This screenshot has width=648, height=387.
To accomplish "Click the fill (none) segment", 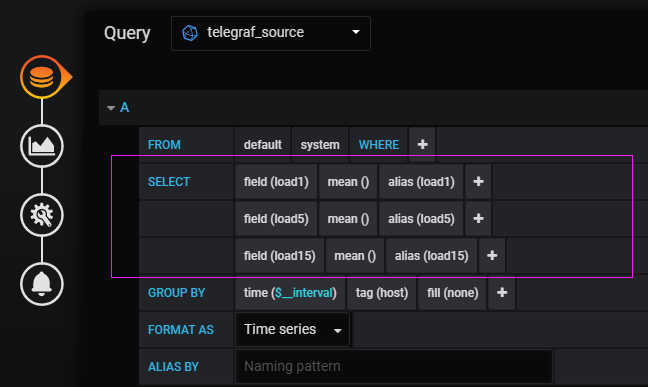I will coord(453,293).
